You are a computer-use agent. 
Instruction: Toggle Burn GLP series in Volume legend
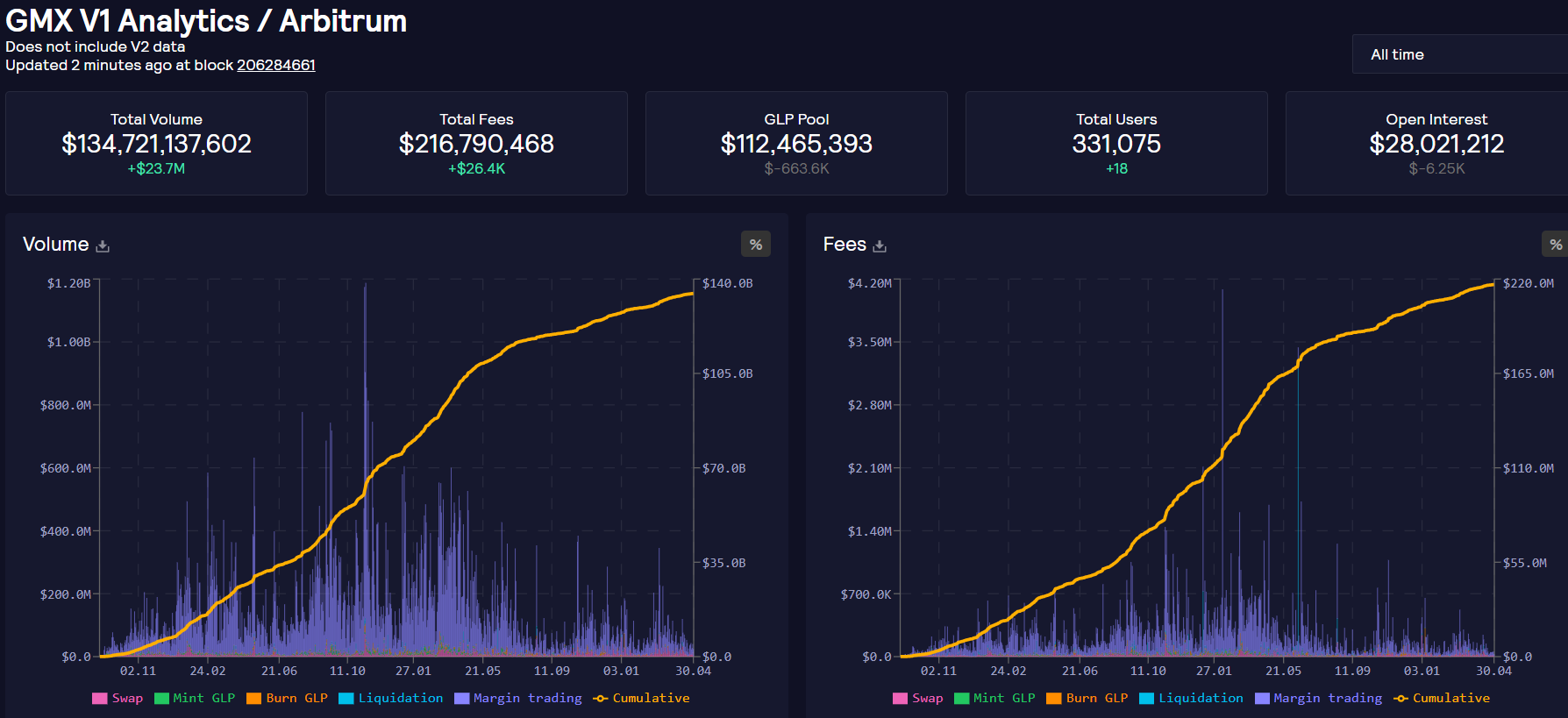click(x=288, y=698)
